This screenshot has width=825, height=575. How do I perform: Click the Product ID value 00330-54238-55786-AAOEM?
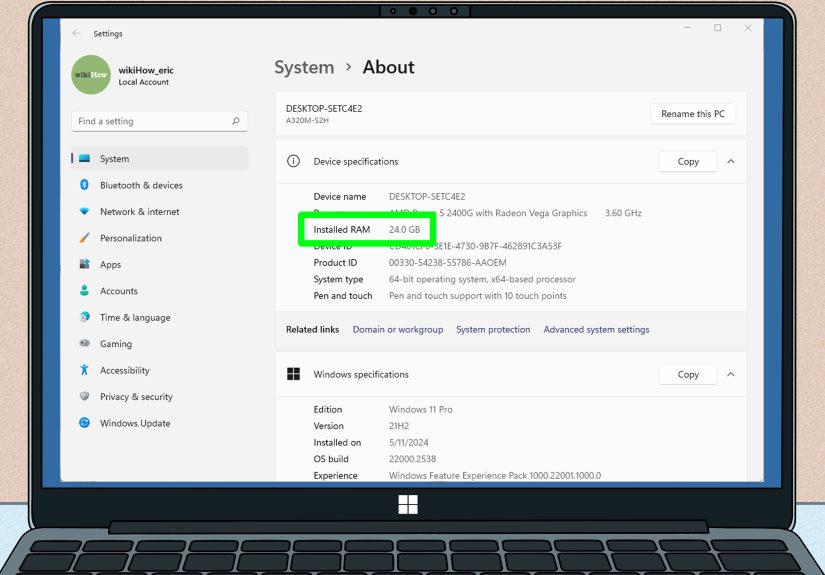[x=448, y=263]
